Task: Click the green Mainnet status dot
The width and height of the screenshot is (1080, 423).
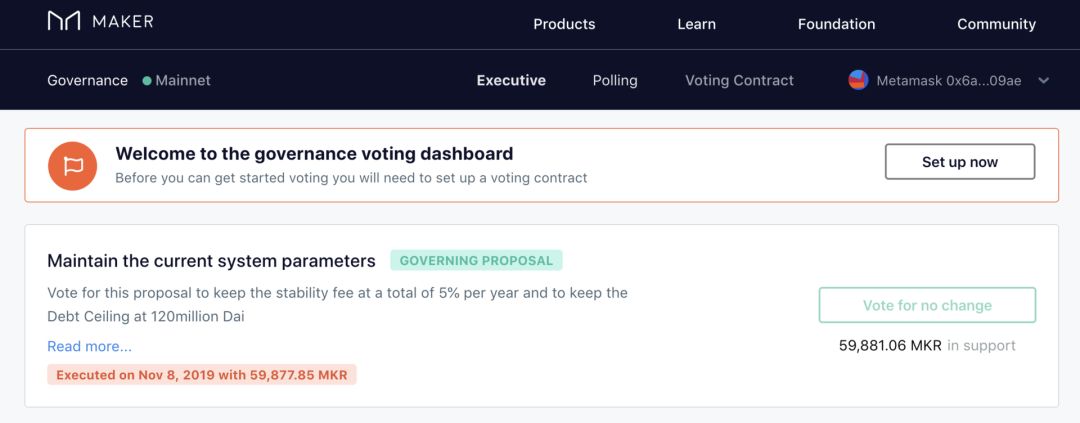Action: [147, 81]
